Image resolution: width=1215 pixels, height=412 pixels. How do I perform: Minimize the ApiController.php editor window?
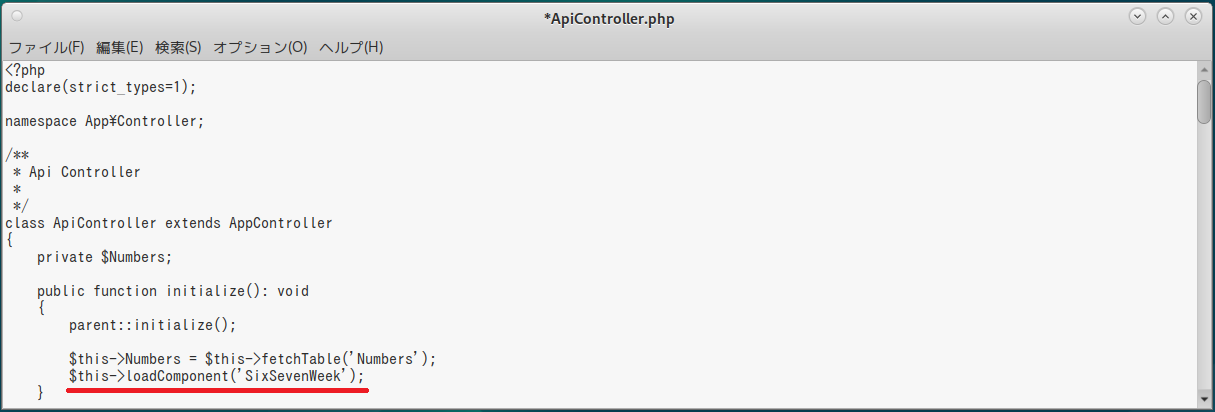(x=1137, y=17)
